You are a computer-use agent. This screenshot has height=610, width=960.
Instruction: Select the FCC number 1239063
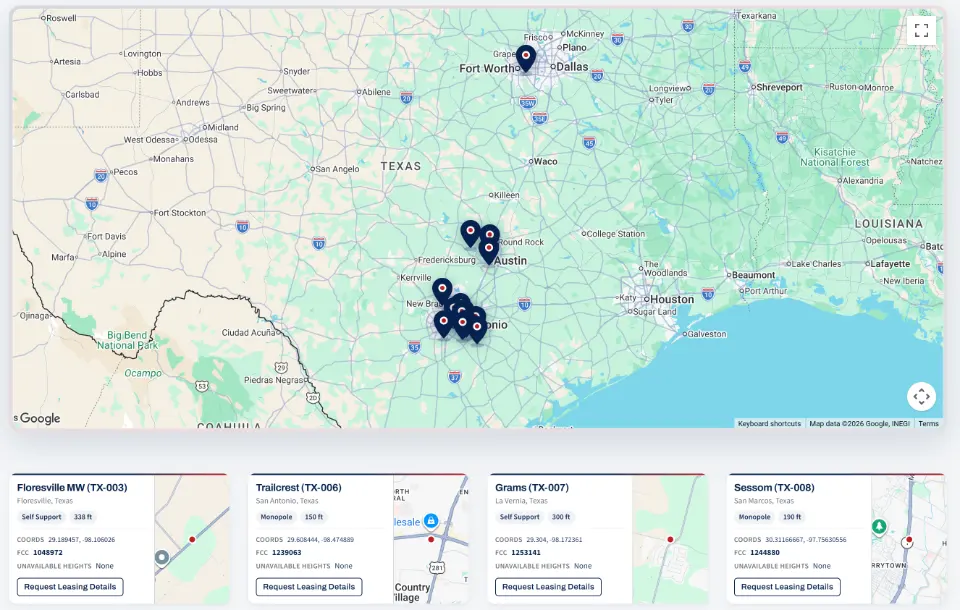tap(287, 552)
